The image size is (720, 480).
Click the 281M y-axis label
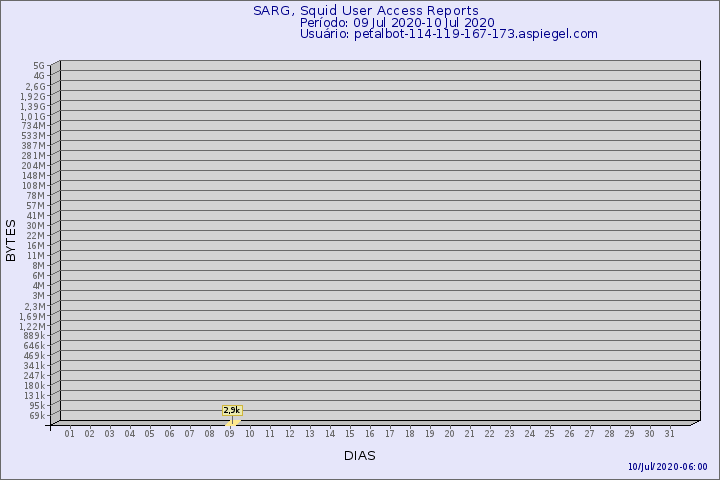[x=34, y=156]
